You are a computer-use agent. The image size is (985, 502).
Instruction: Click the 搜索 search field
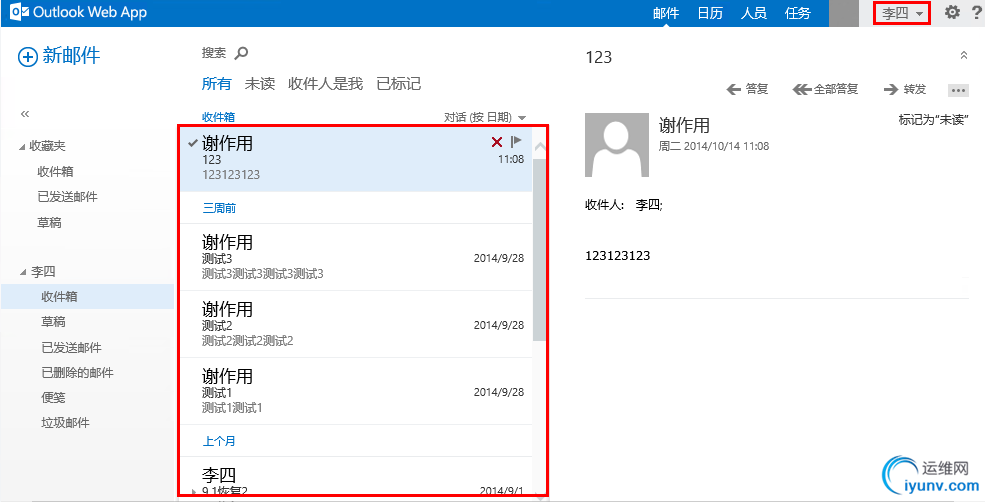point(214,53)
